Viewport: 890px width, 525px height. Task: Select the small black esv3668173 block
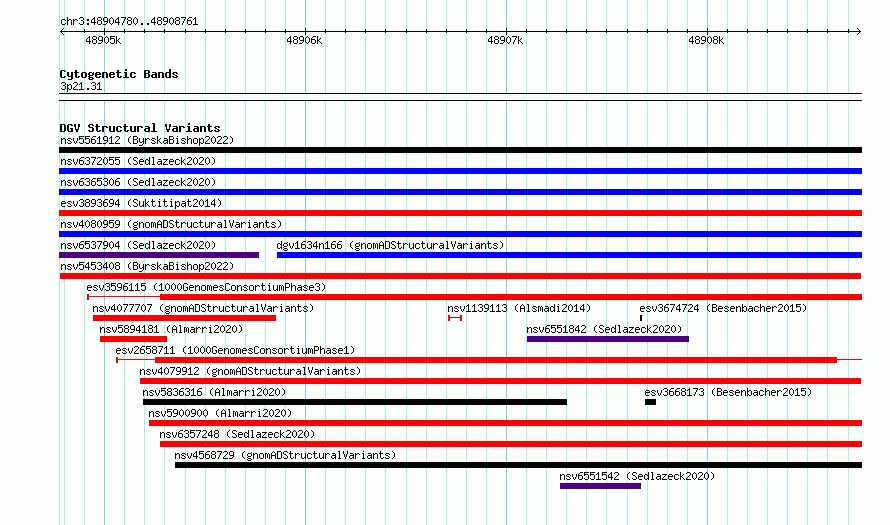tap(650, 402)
